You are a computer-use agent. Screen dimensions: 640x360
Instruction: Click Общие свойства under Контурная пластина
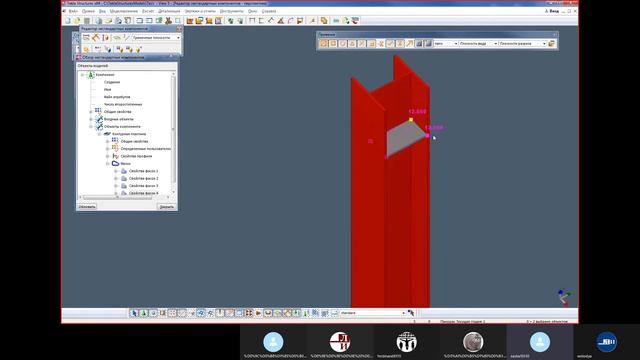[x=134, y=141]
